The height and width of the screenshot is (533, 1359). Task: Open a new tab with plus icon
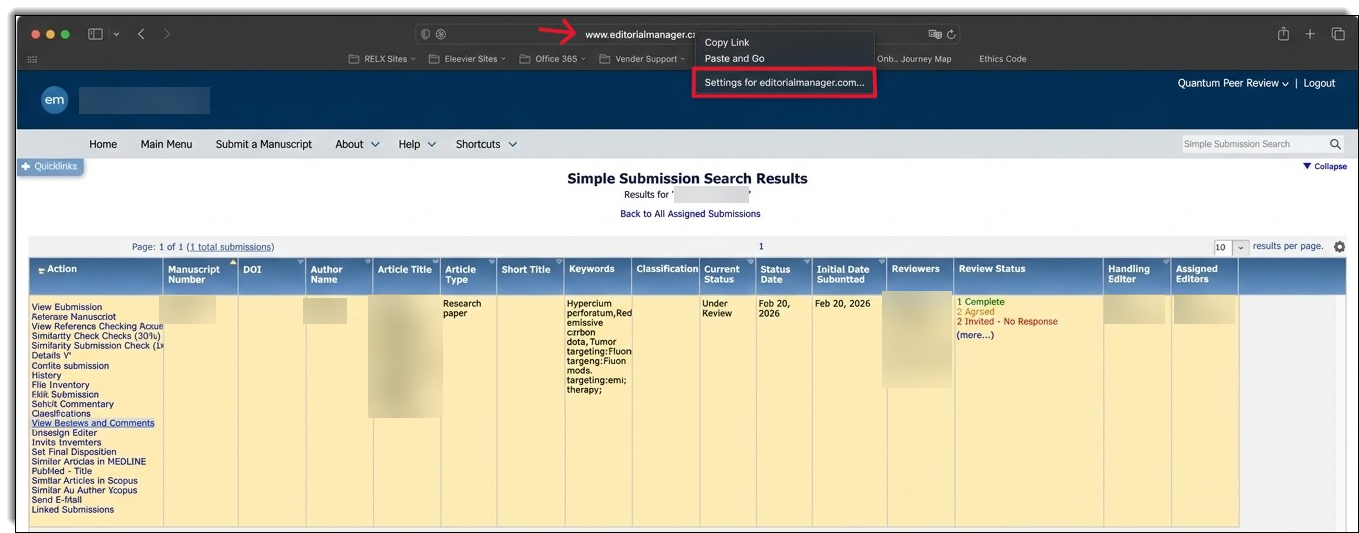(1310, 34)
